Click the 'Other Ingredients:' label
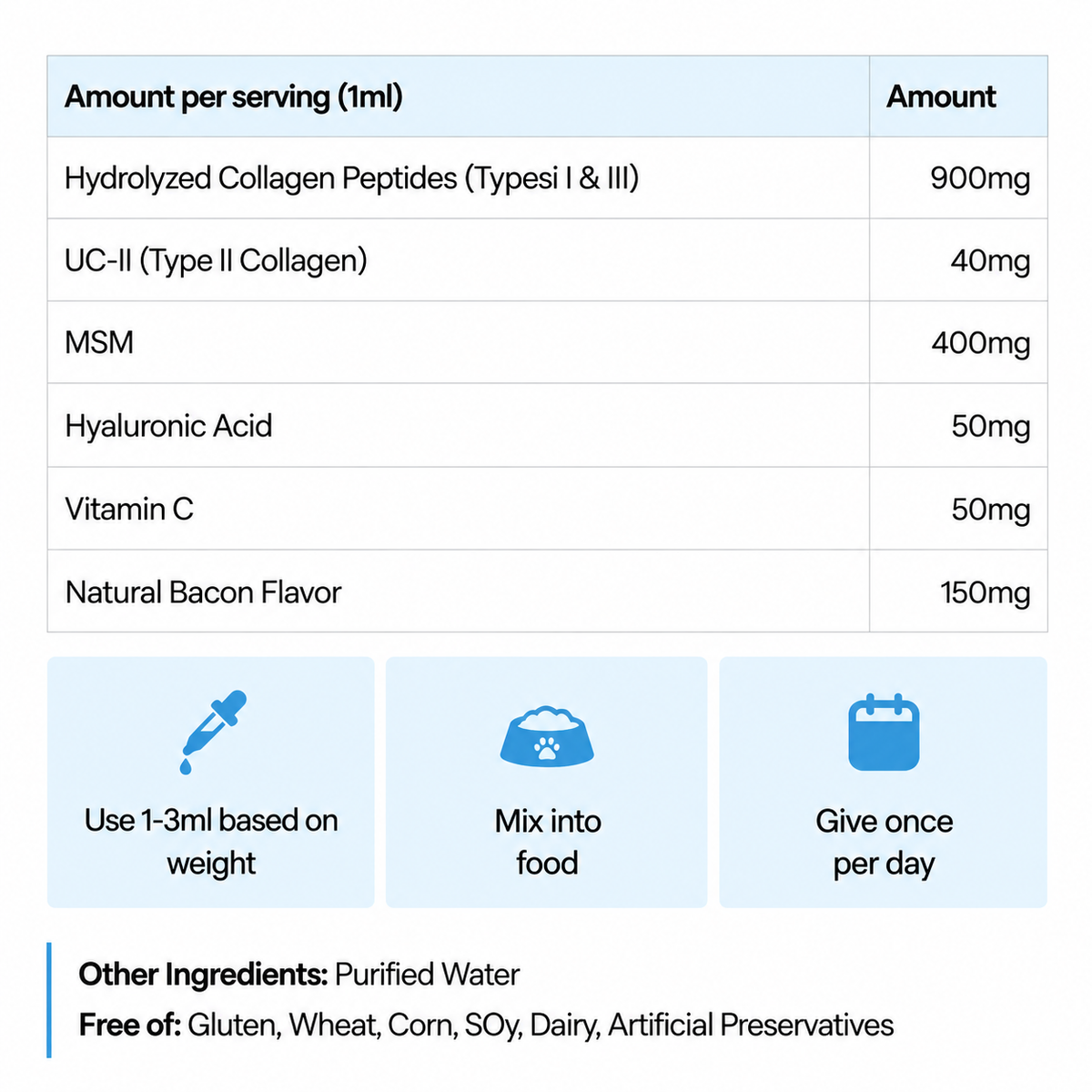This screenshot has height=1092, width=1092. point(203,975)
